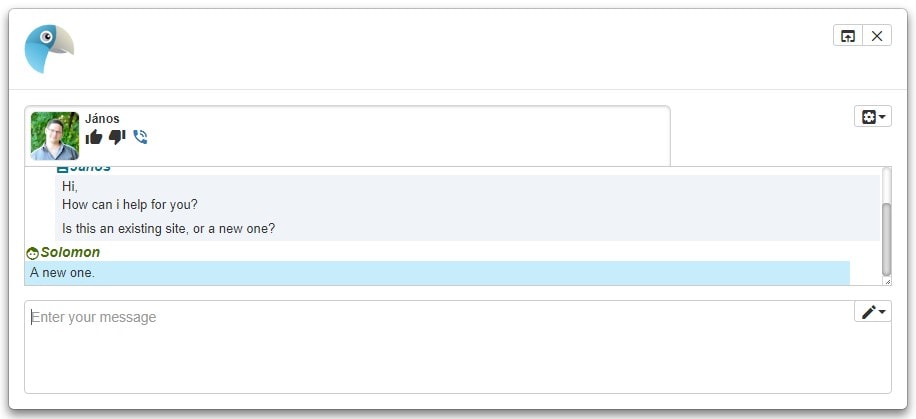Click the Solomon sender name

pyautogui.click(x=70, y=252)
